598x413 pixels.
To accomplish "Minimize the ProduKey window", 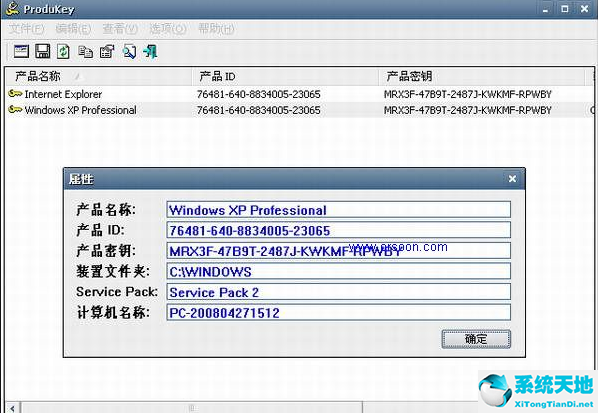I will coord(545,9).
